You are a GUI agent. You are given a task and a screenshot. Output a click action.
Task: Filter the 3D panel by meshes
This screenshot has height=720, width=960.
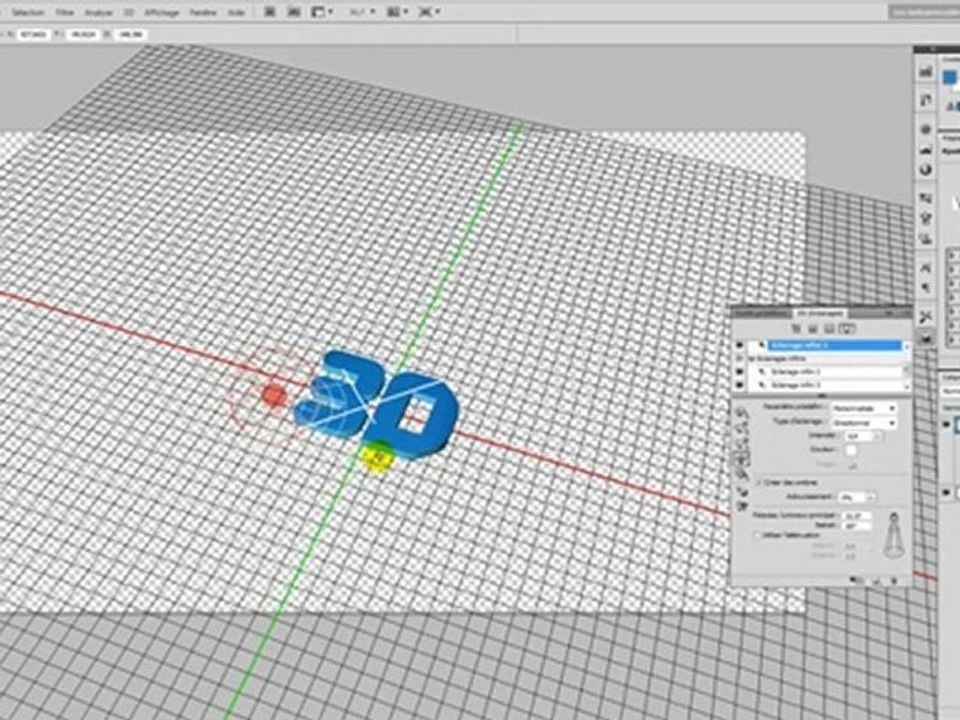point(812,329)
